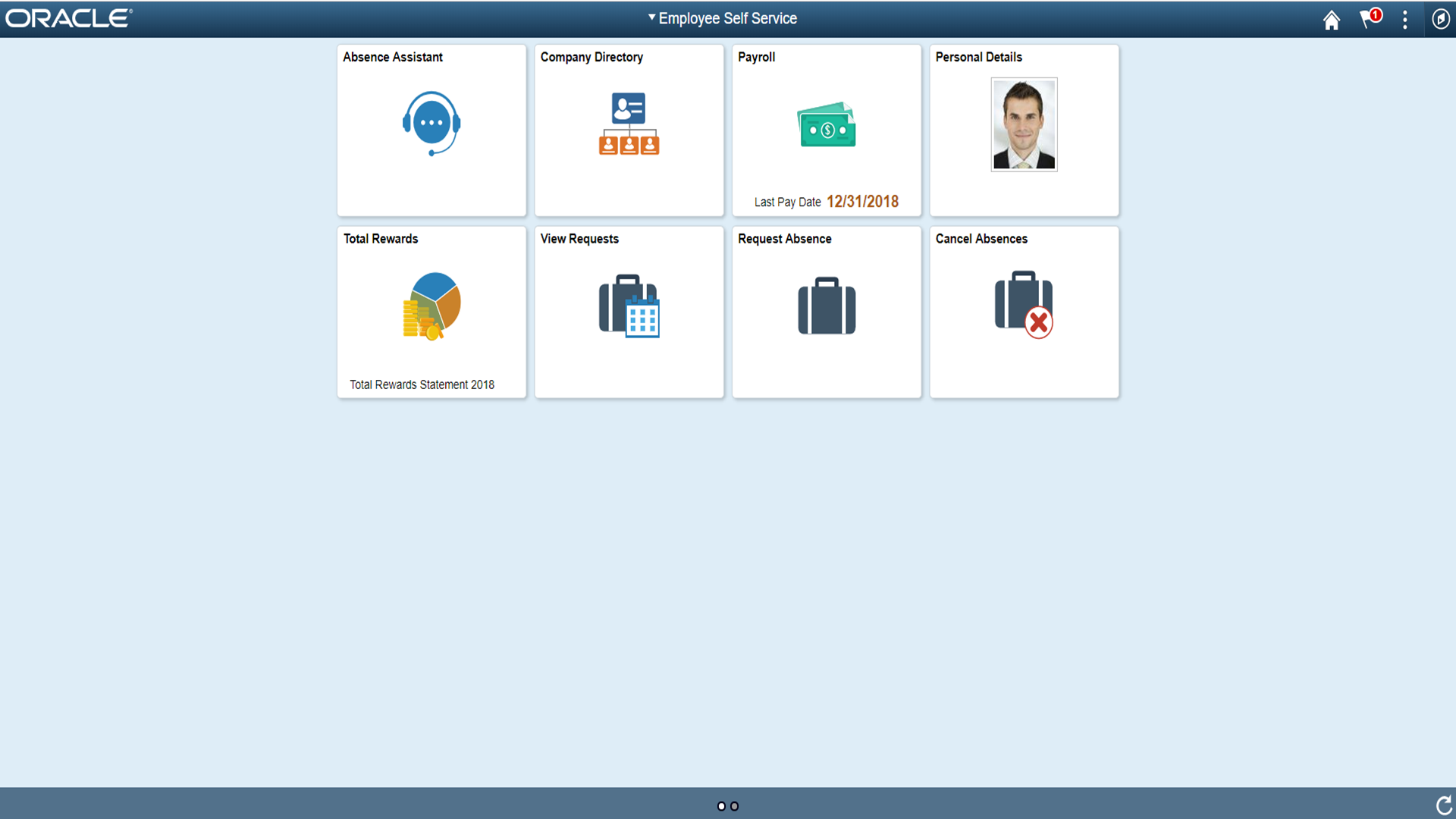Expand the Employee Self Service homepage dropdown
Viewport: 1456px width, 819px height.
[650, 17]
